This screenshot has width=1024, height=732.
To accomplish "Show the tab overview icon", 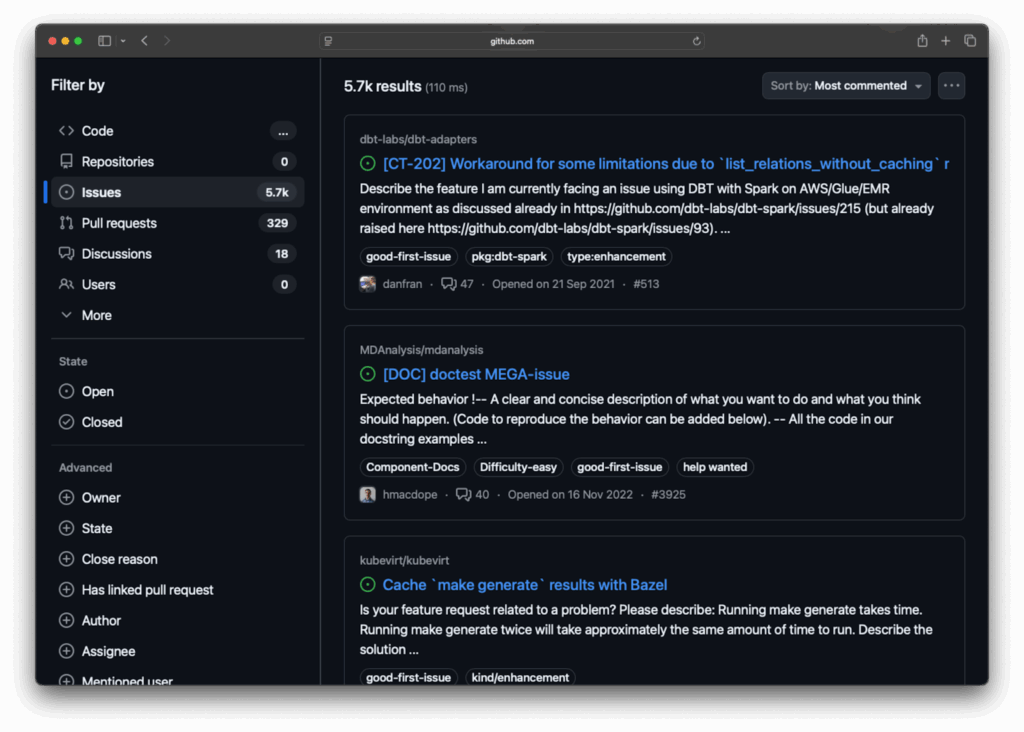I will tap(970, 41).
